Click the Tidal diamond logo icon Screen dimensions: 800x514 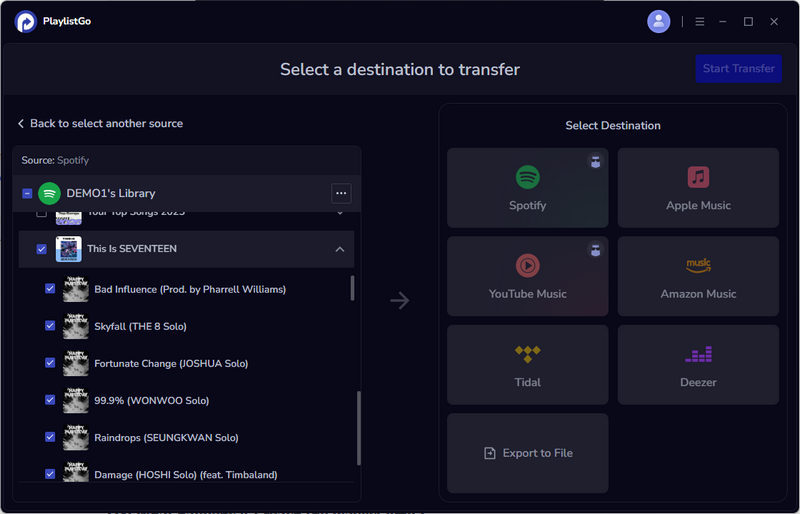pyautogui.click(x=527, y=354)
